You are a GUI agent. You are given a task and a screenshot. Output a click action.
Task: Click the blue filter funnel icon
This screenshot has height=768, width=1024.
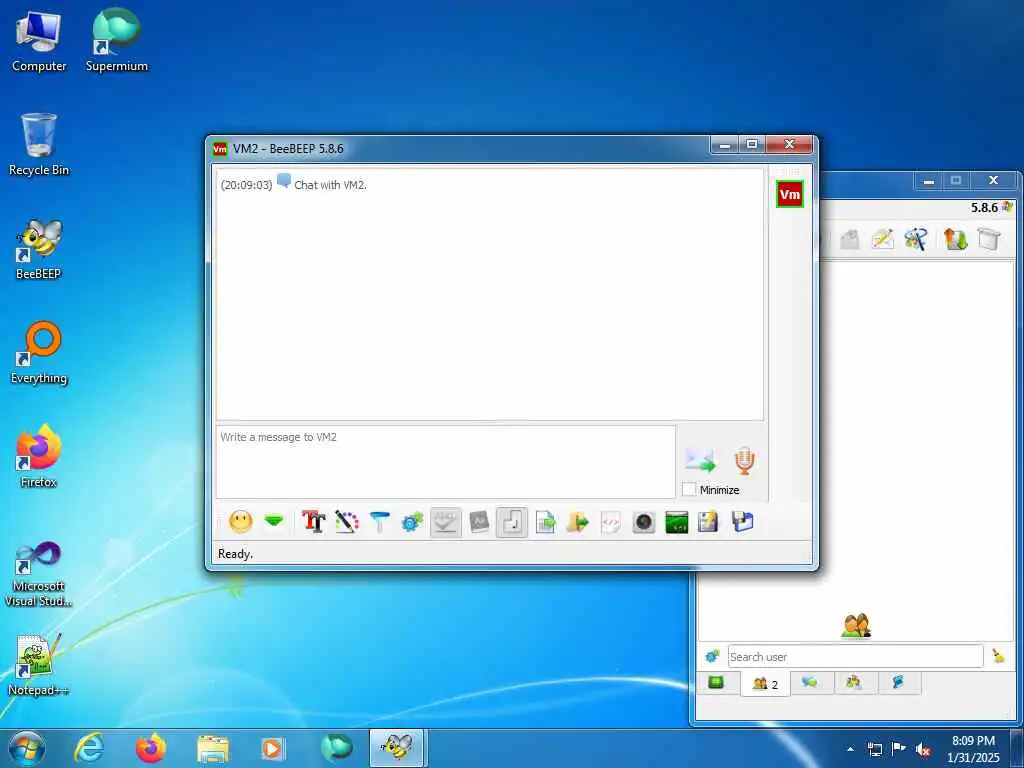379,522
